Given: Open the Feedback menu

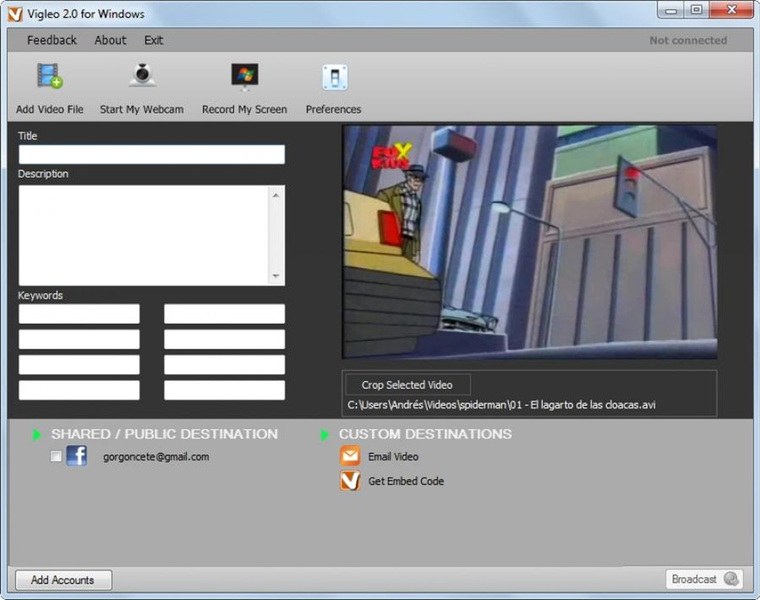Looking at the screenshot, I should pos(52,40).
